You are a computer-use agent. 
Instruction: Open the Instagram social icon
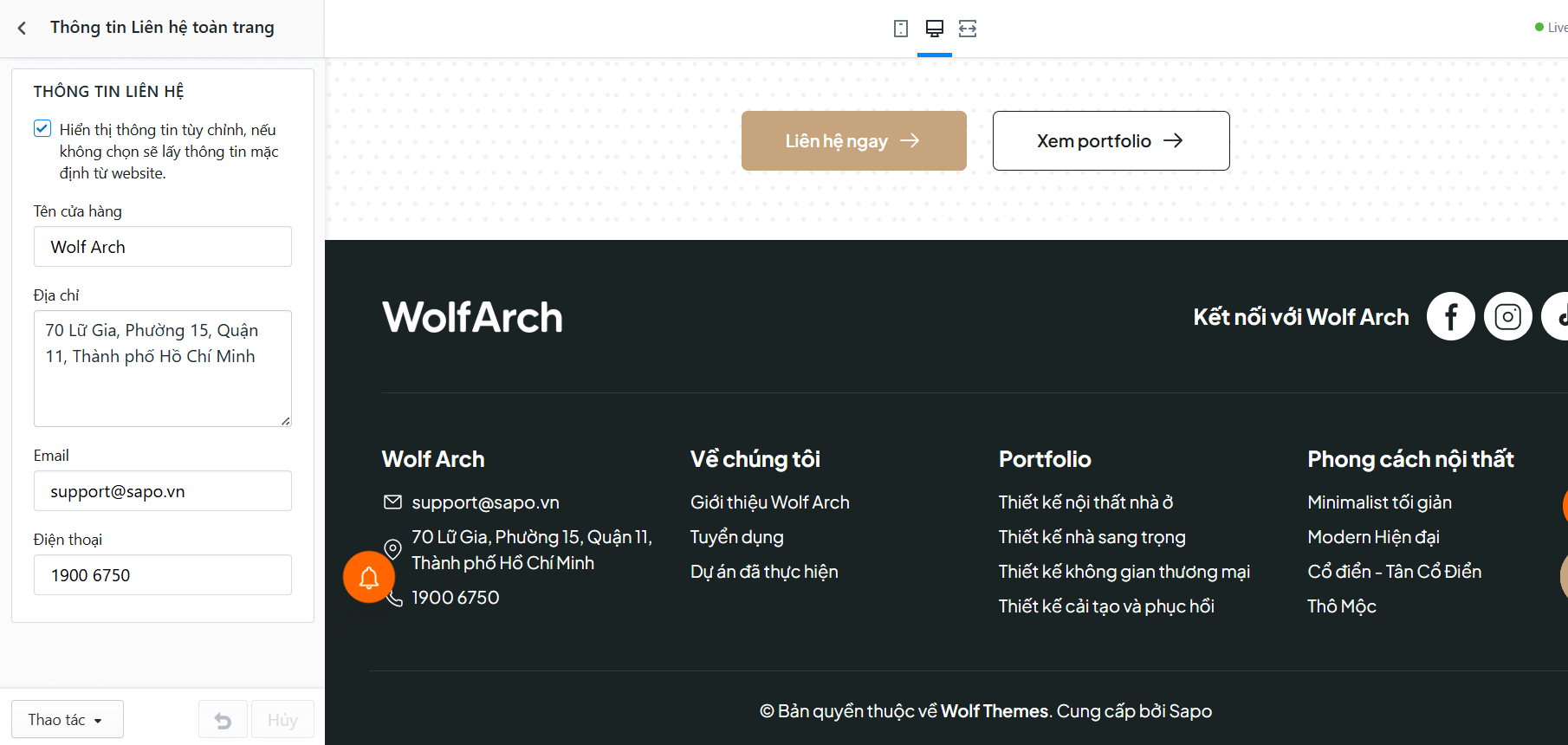pyautogui.click(x=1508, y=316)
